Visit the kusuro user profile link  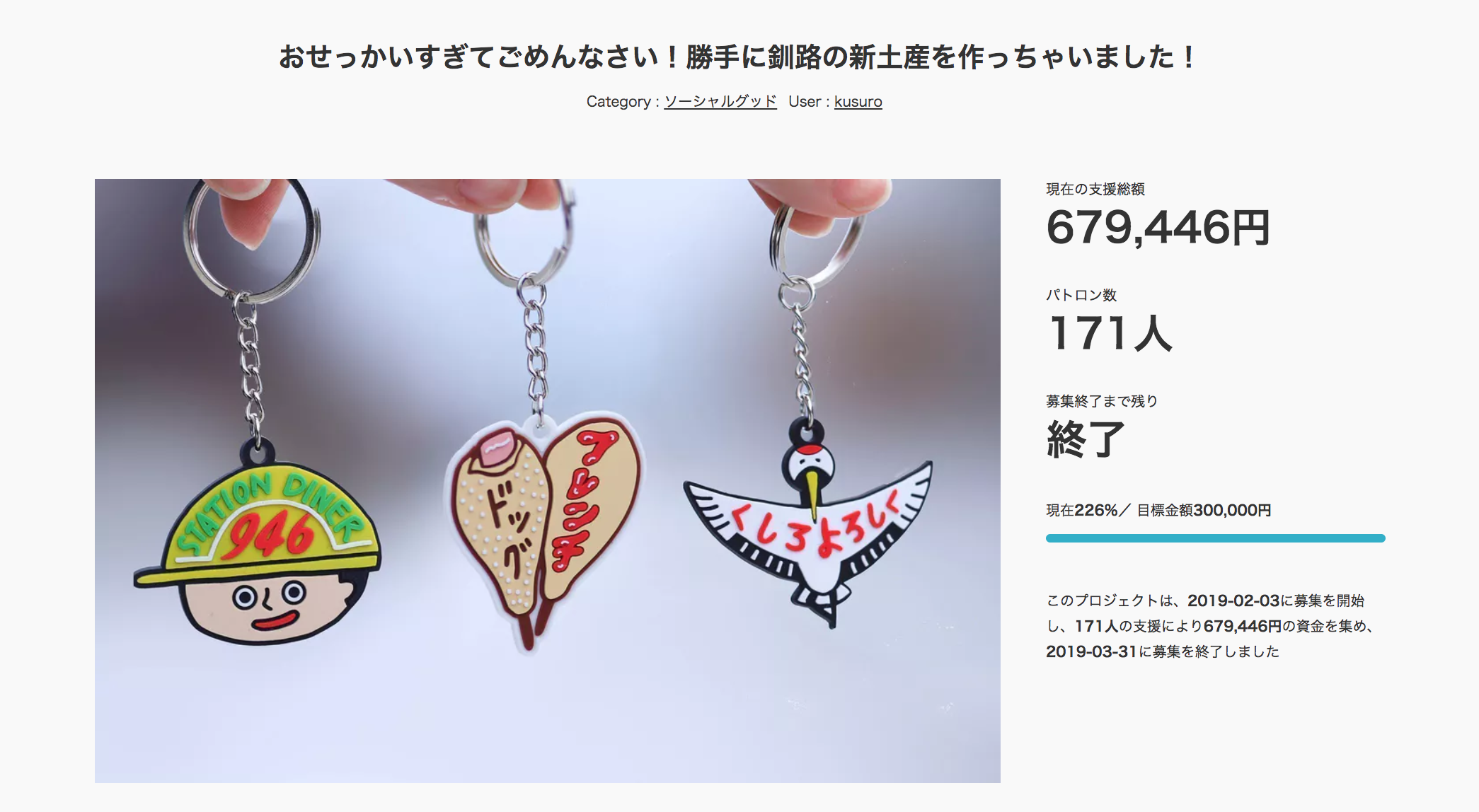pyautogui.click(x=858, y=102)
